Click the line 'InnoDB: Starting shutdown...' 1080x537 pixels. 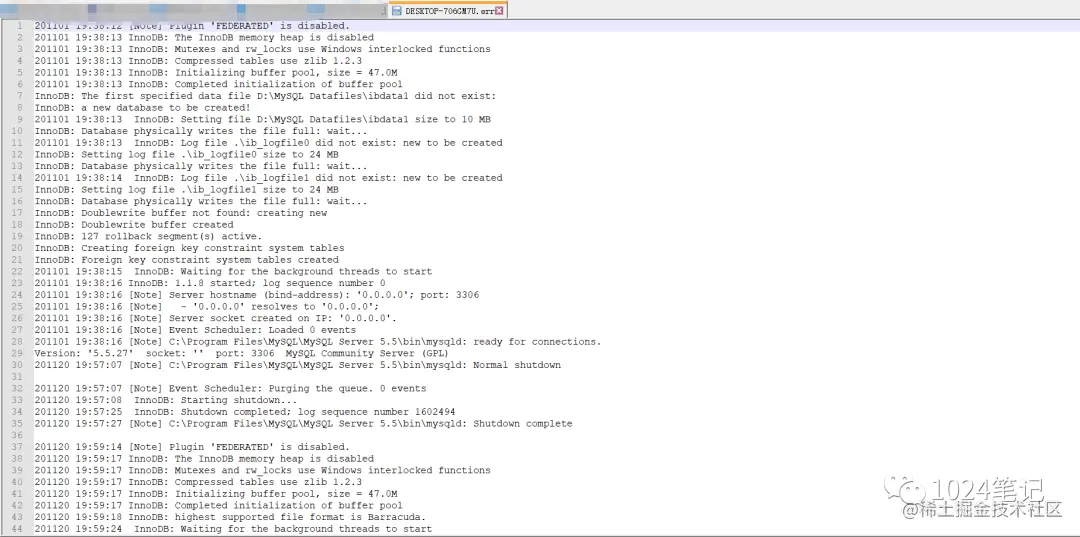coord(166,400)
